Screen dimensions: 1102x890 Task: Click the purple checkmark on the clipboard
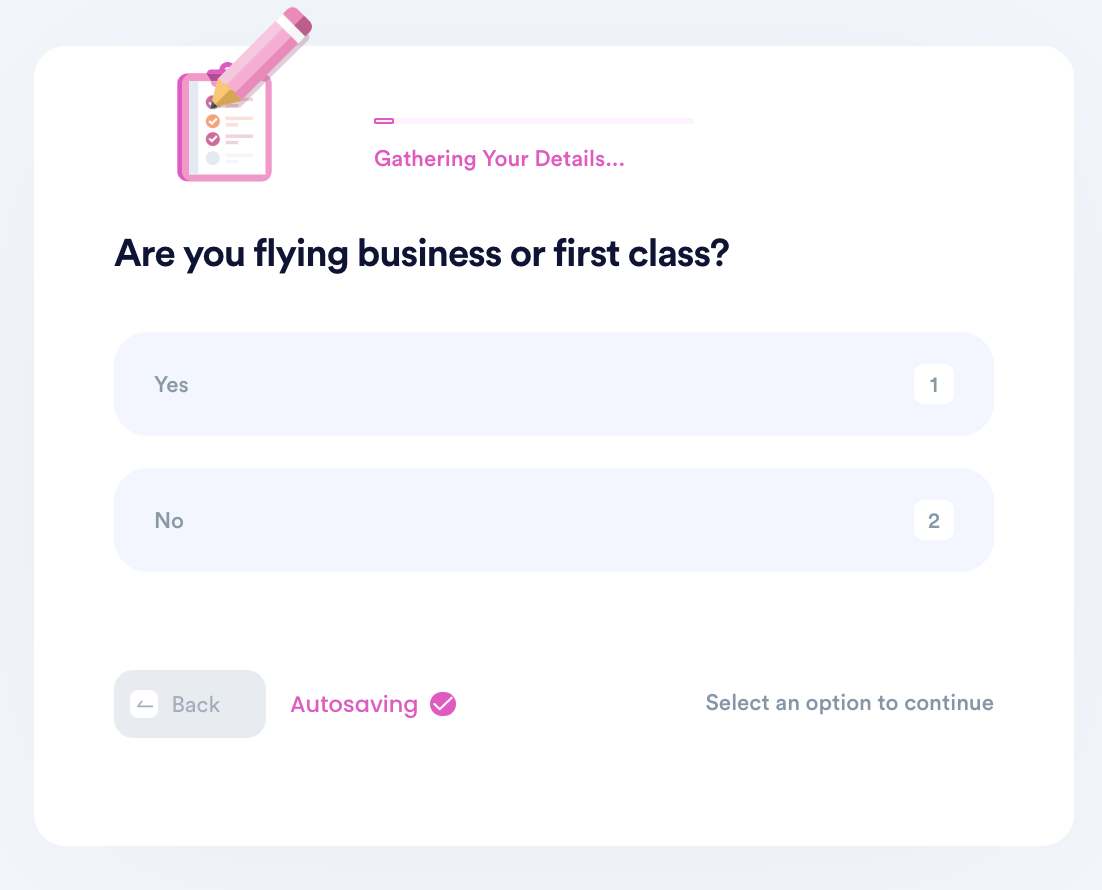point(212,139)
